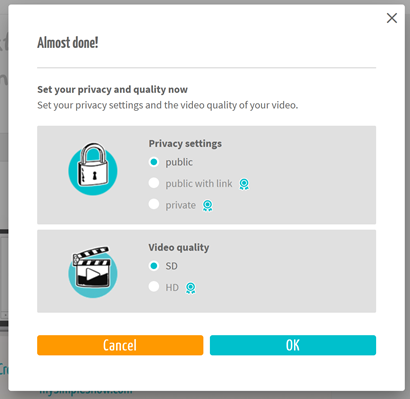Click the 'public with link' text label
410x399 pixels.
(x=199, y=184)
